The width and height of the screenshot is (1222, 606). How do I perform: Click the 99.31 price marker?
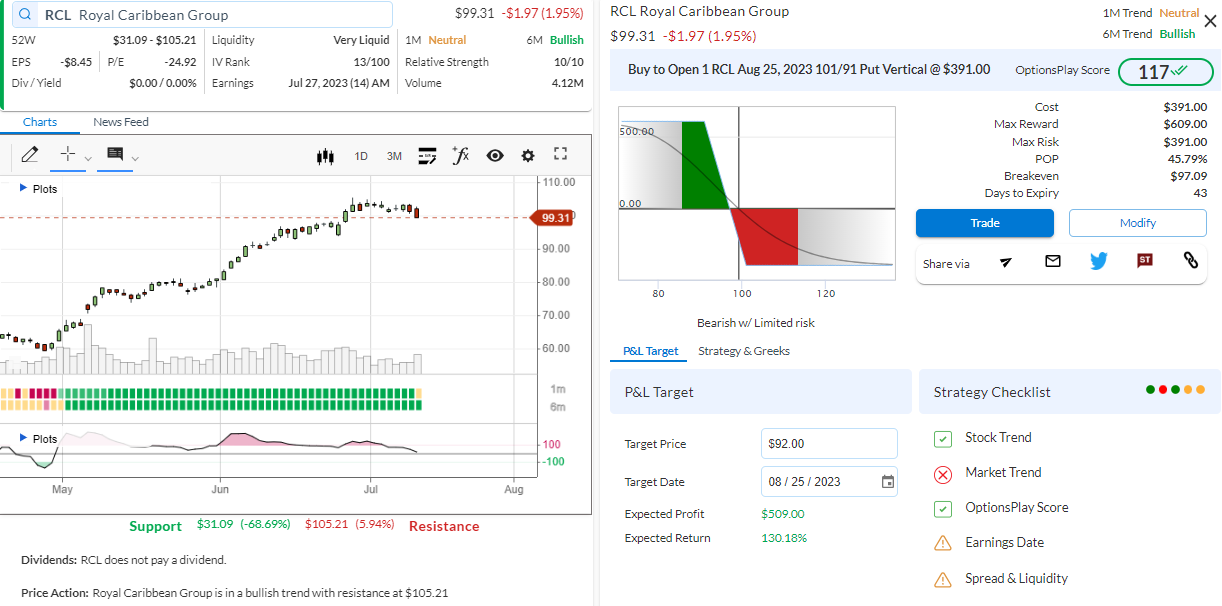click(x=553, y=217)
